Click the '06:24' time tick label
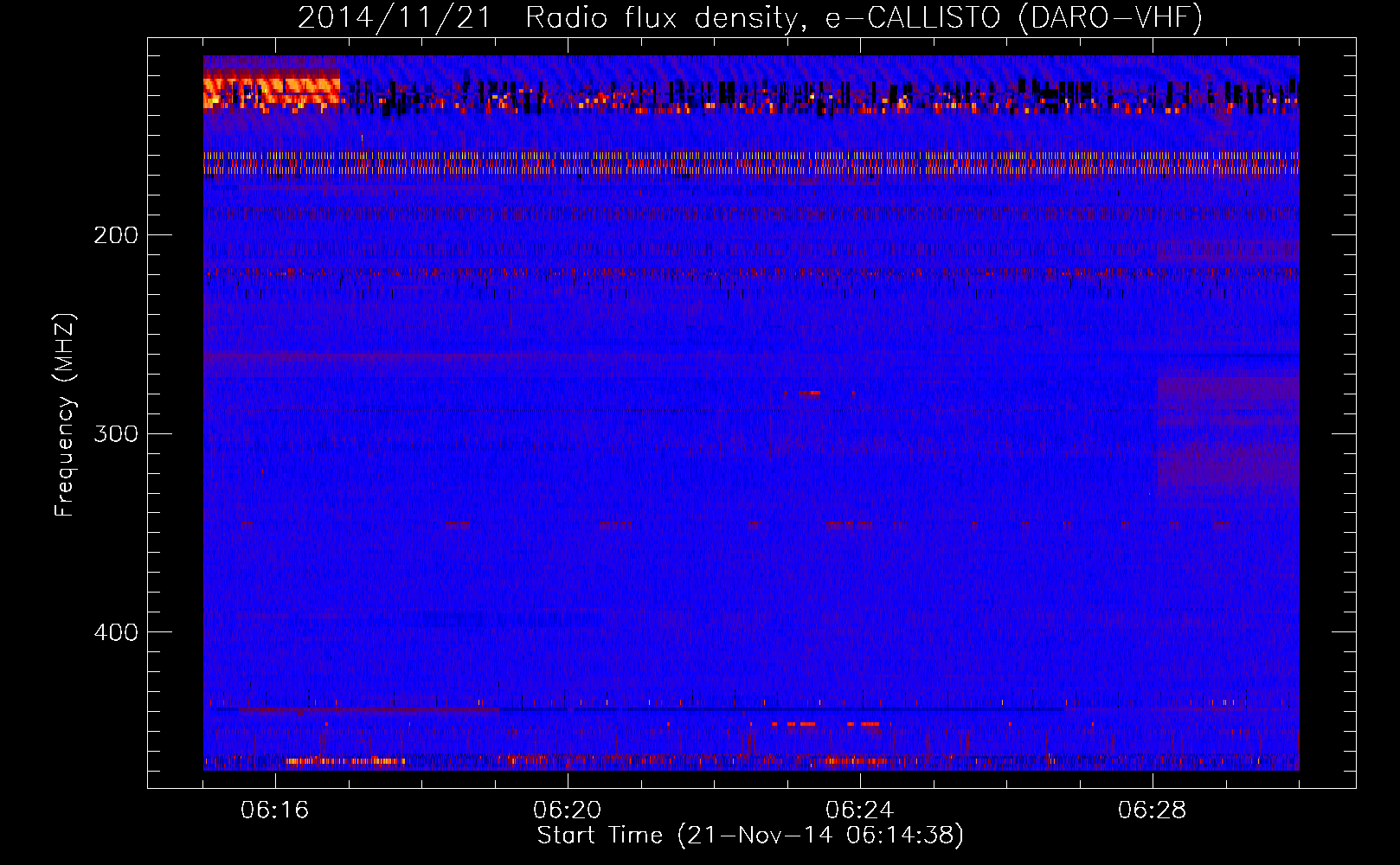Viewport: 1400px width, 865px height. [x=860, y=811]
